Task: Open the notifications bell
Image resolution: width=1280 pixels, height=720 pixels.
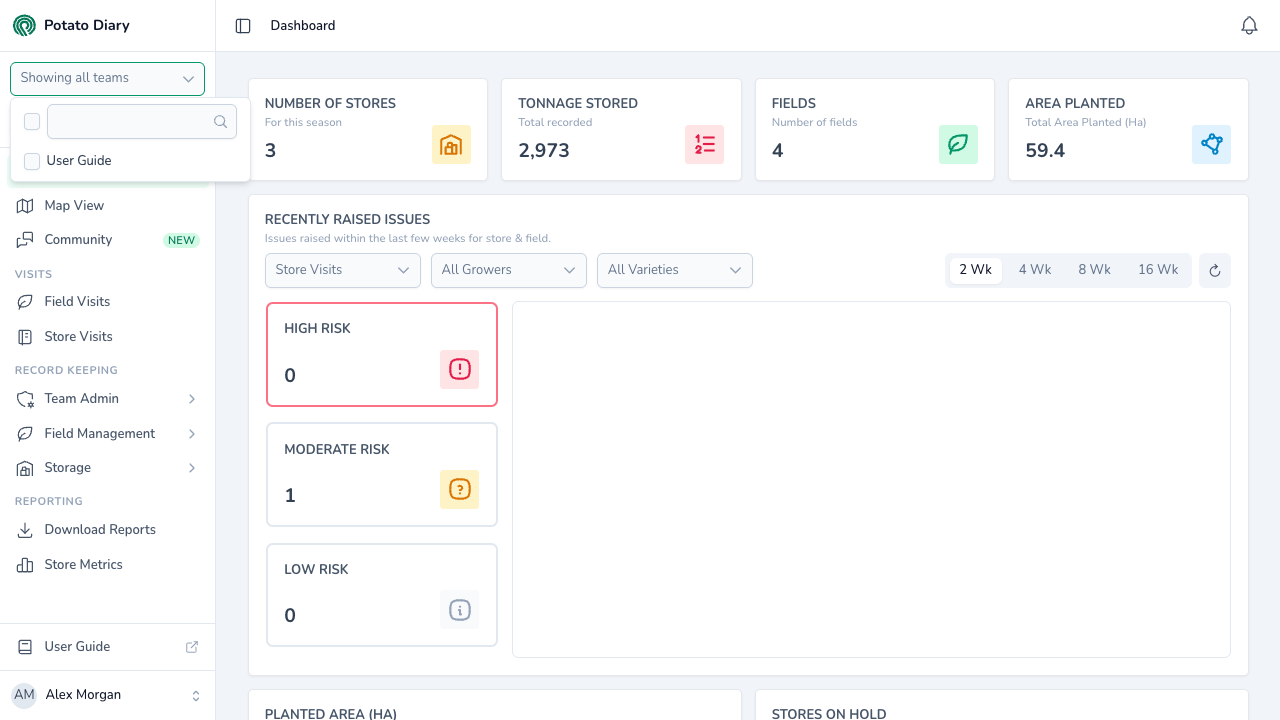Action: click(1249, 26)
